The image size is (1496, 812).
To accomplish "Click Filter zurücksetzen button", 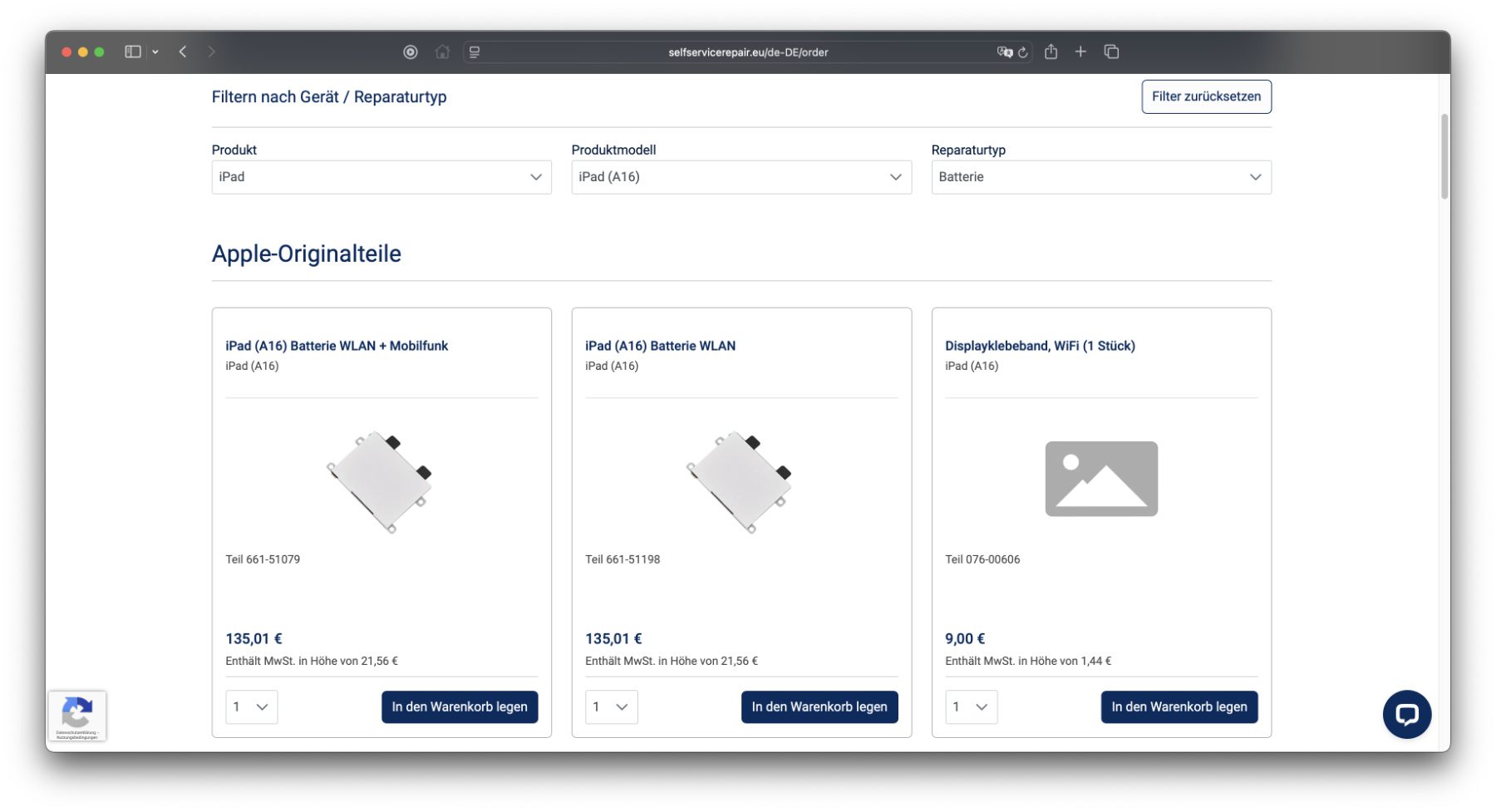I will click(1206, 96).
